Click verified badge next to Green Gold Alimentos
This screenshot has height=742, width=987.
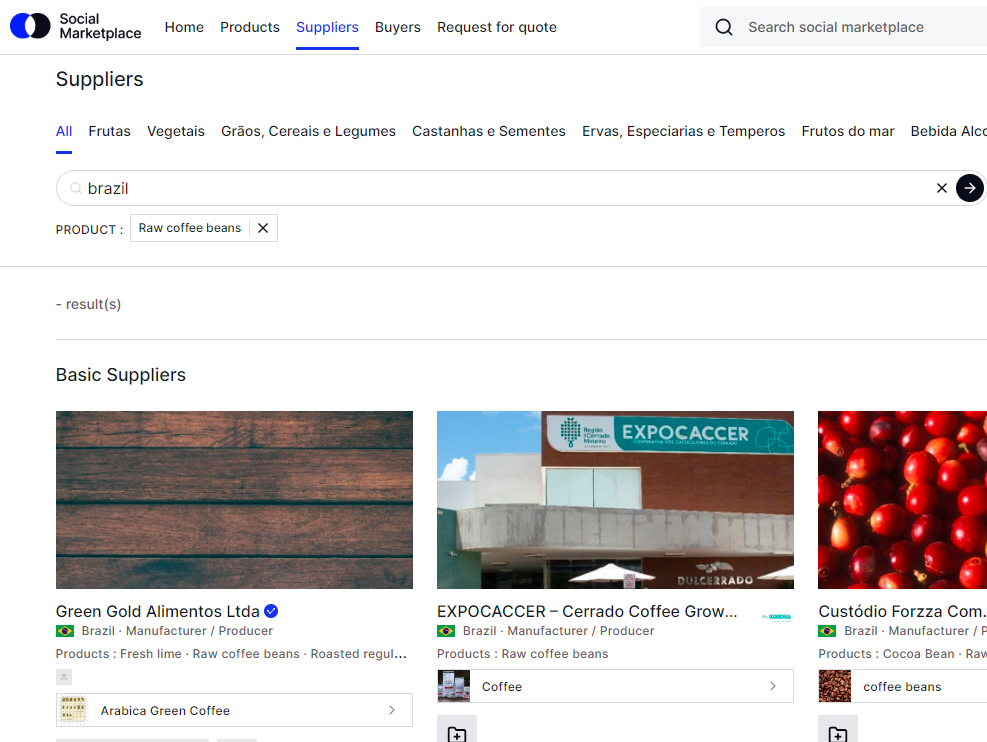271,611
